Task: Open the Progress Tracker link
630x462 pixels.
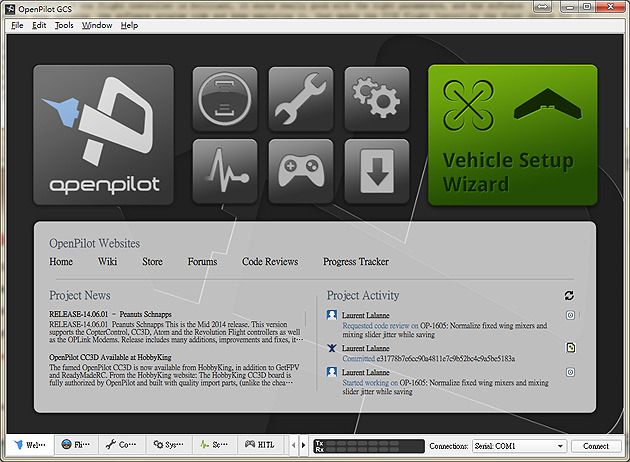Action: (x=356, y=262)
